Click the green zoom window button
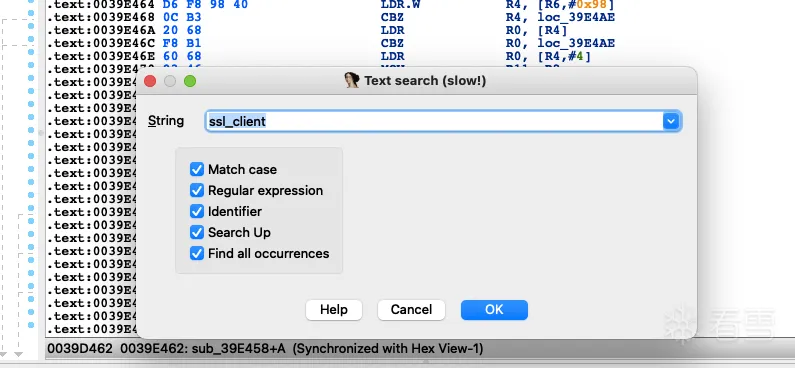This screenshot has width=795, height=368. coord(190,81)
